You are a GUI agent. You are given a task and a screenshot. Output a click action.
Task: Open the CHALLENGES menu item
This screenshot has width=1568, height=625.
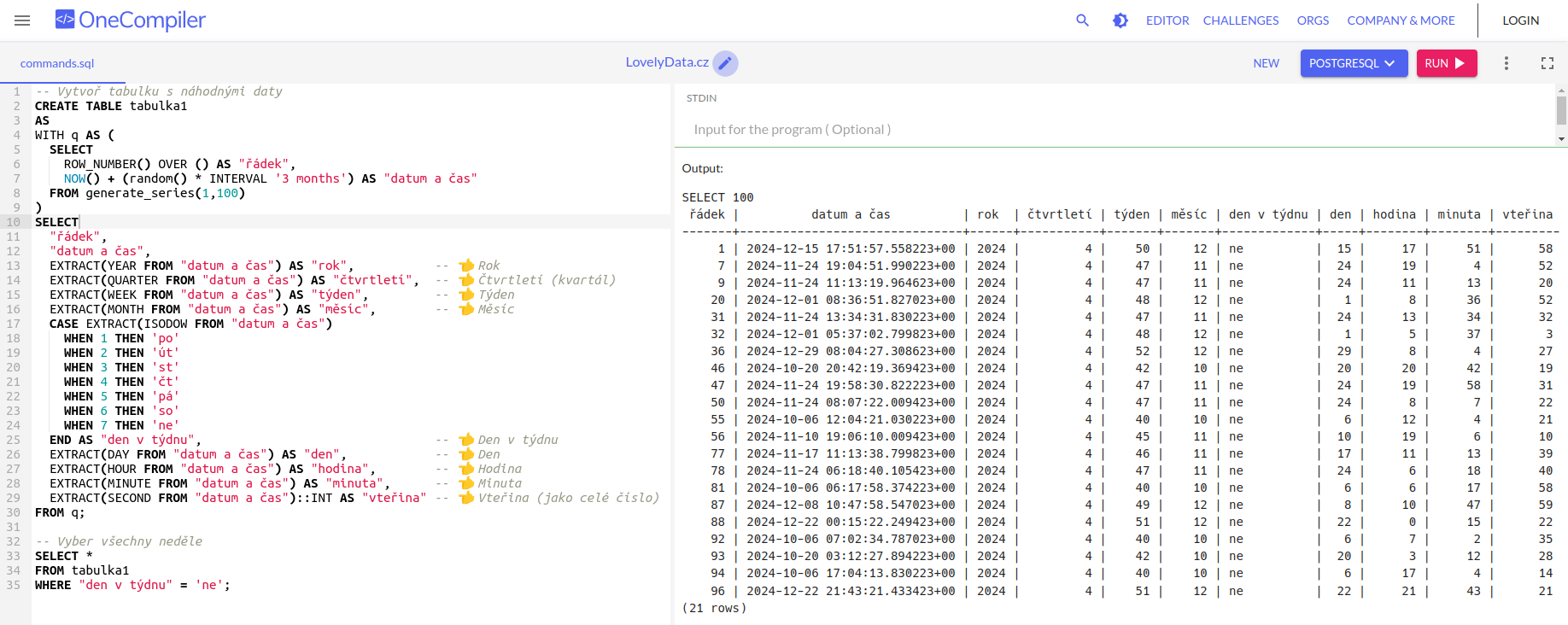coord(1241,20)
